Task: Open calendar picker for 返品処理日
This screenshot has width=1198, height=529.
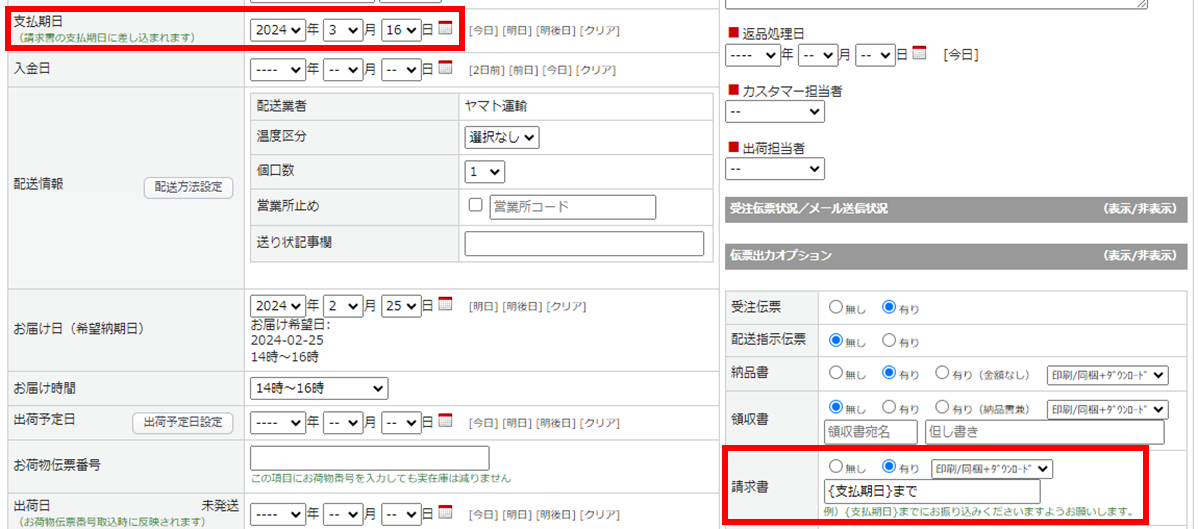Action: [x=919, y=54]
